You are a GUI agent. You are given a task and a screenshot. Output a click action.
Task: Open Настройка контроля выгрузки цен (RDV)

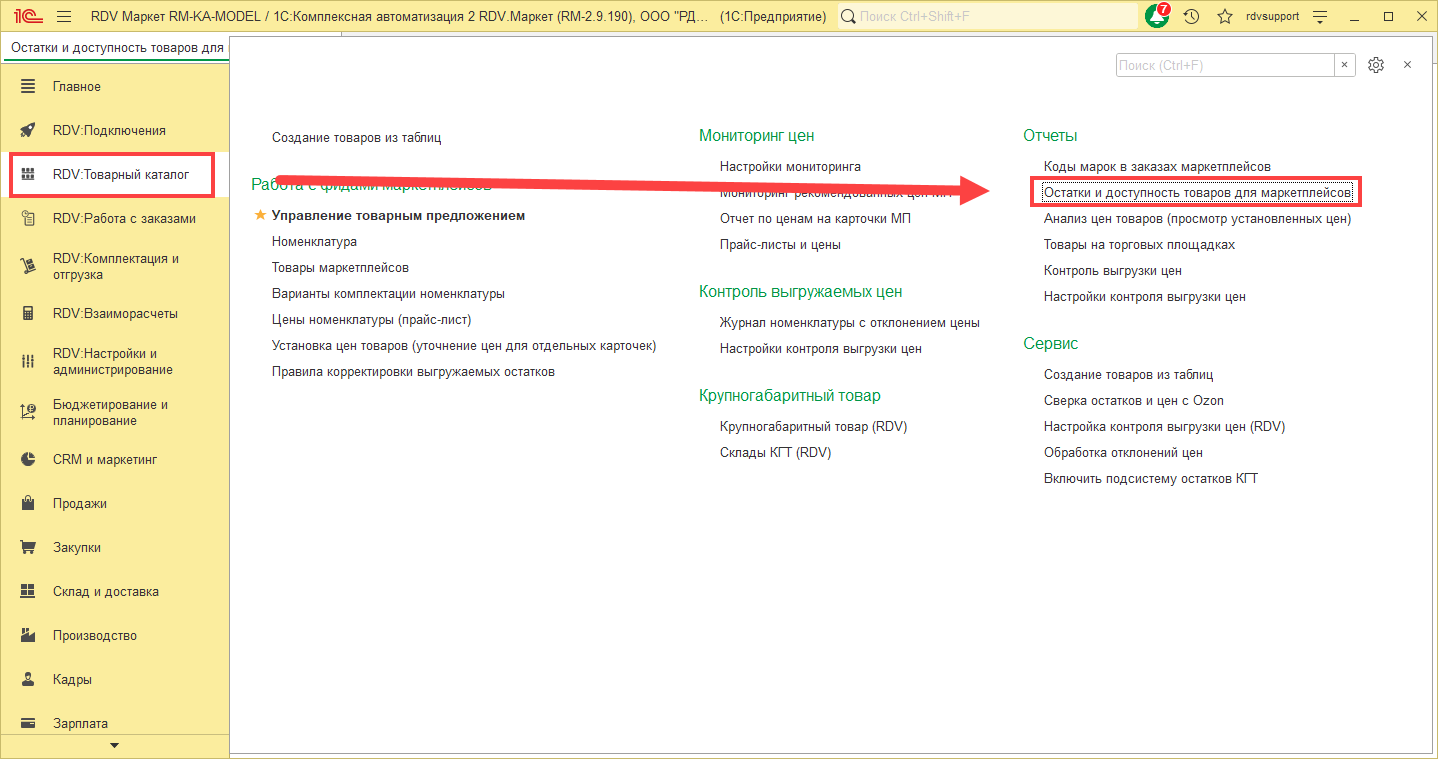click(1164, 426)
